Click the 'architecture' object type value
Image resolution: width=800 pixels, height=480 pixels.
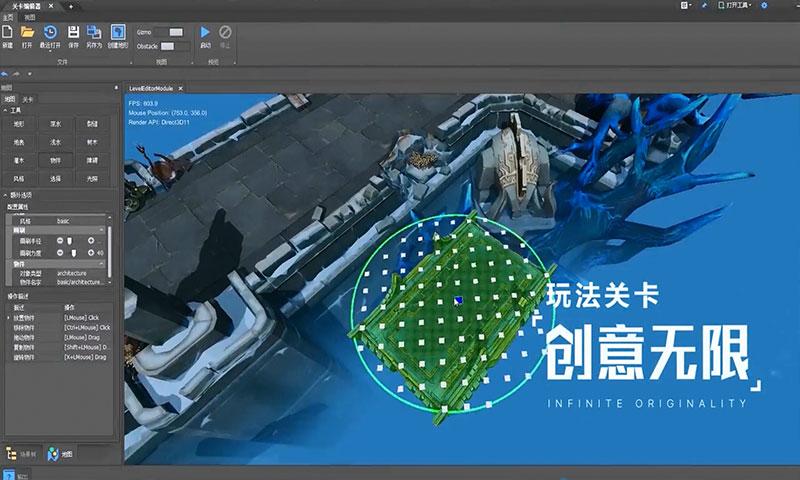(x=71, y=273)
